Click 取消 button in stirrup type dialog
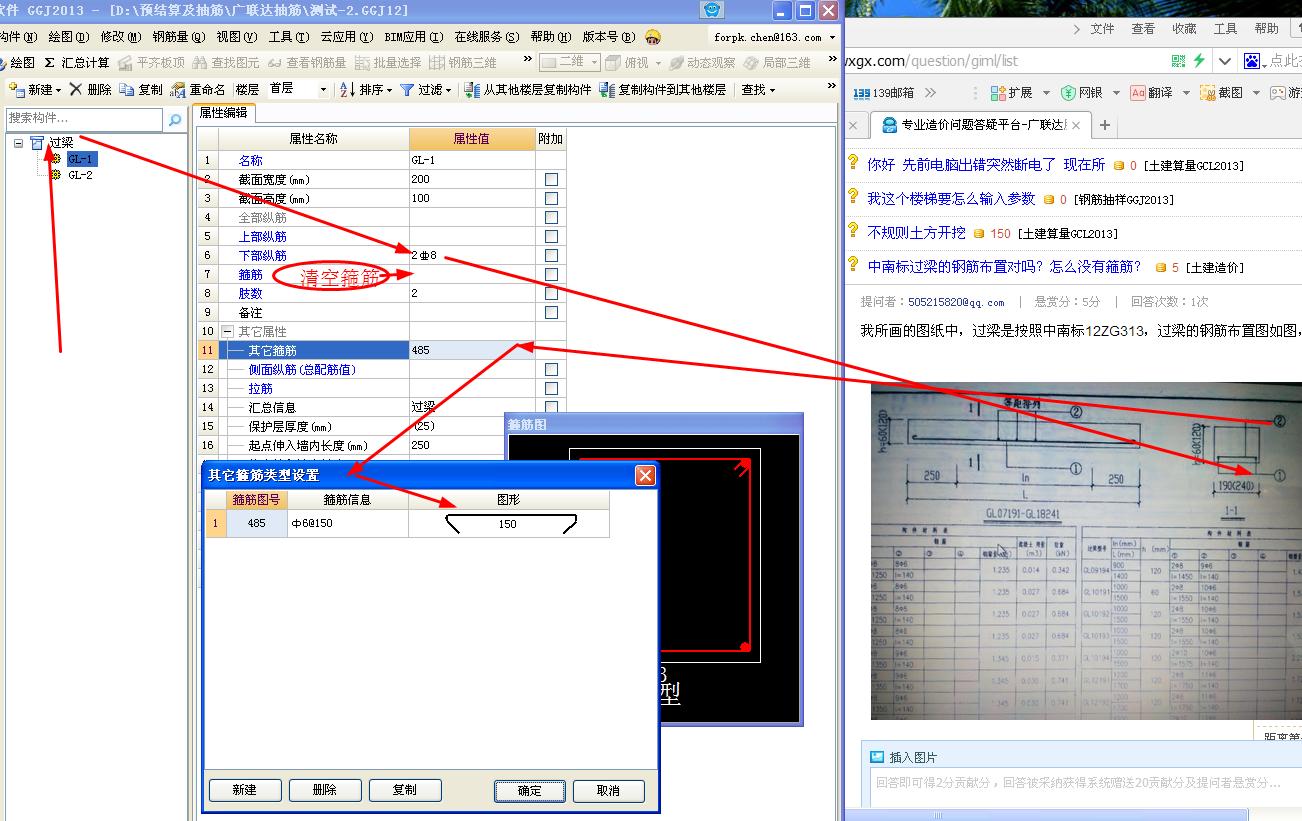Viewport: 1302px width, 821px height. tap(608, 790)
